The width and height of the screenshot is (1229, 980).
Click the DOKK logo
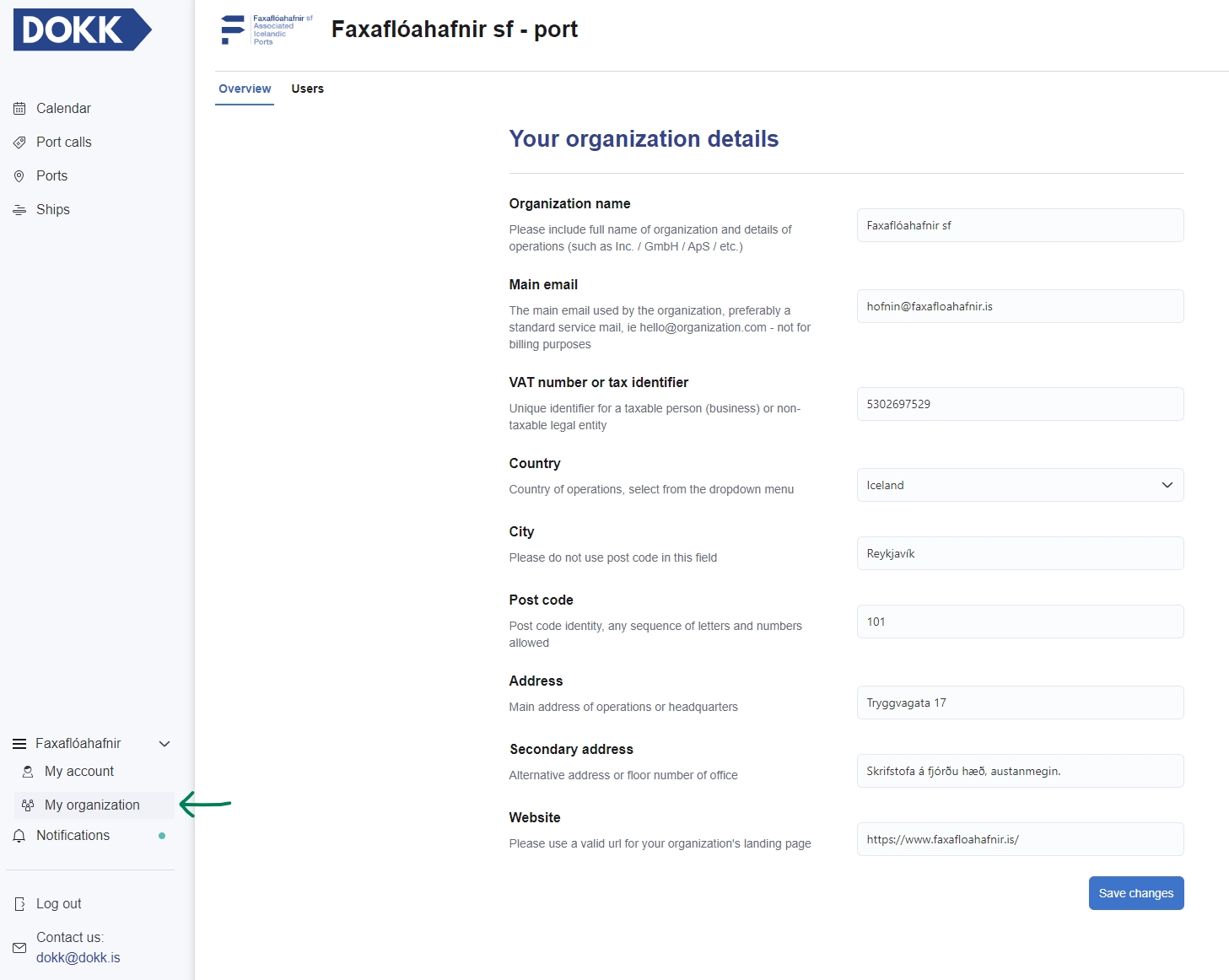[82, 30]
